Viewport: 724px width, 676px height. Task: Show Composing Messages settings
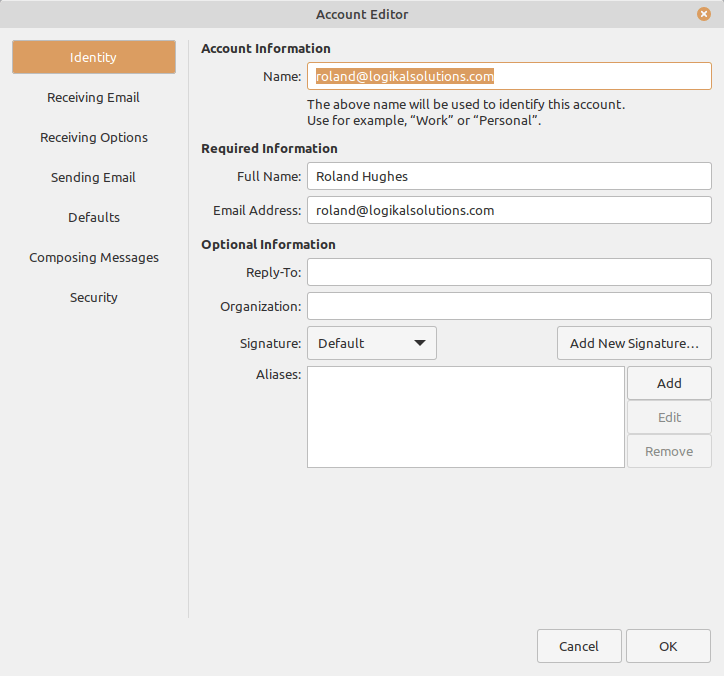click(x=93, y=257)
